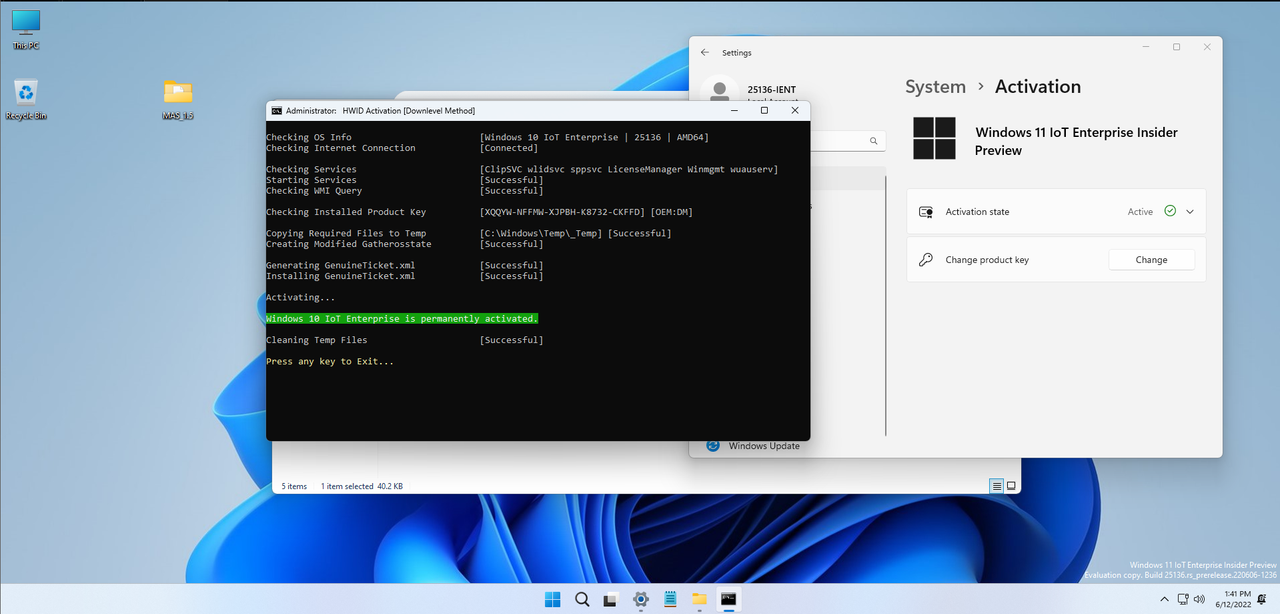Image resolution: width=1280 pixels, height=614 pixels.
Task: Minimize the Settings window
Action: point(1145,47)
